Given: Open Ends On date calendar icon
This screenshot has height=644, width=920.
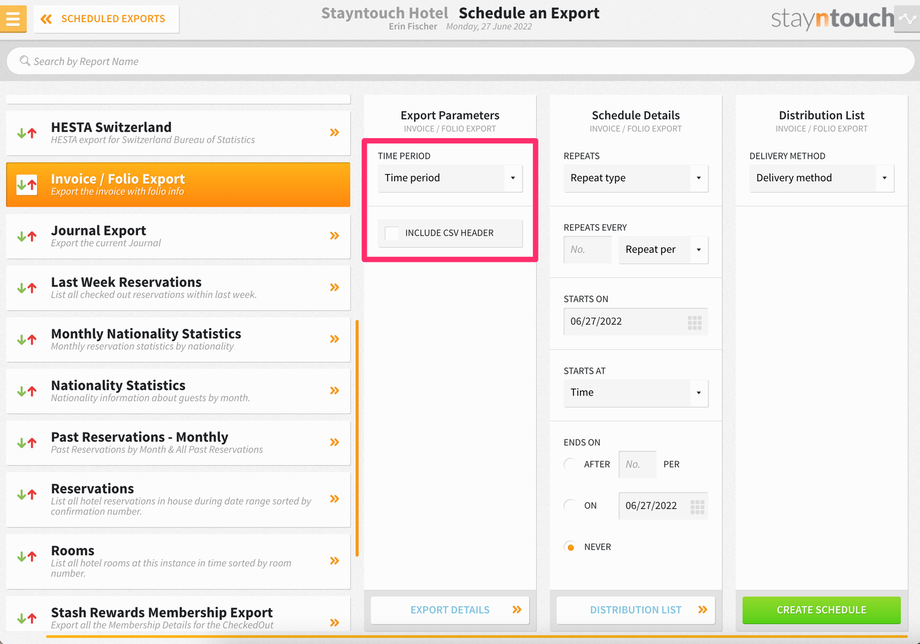Looking at the screenshot, I should [x=697, y=507].
